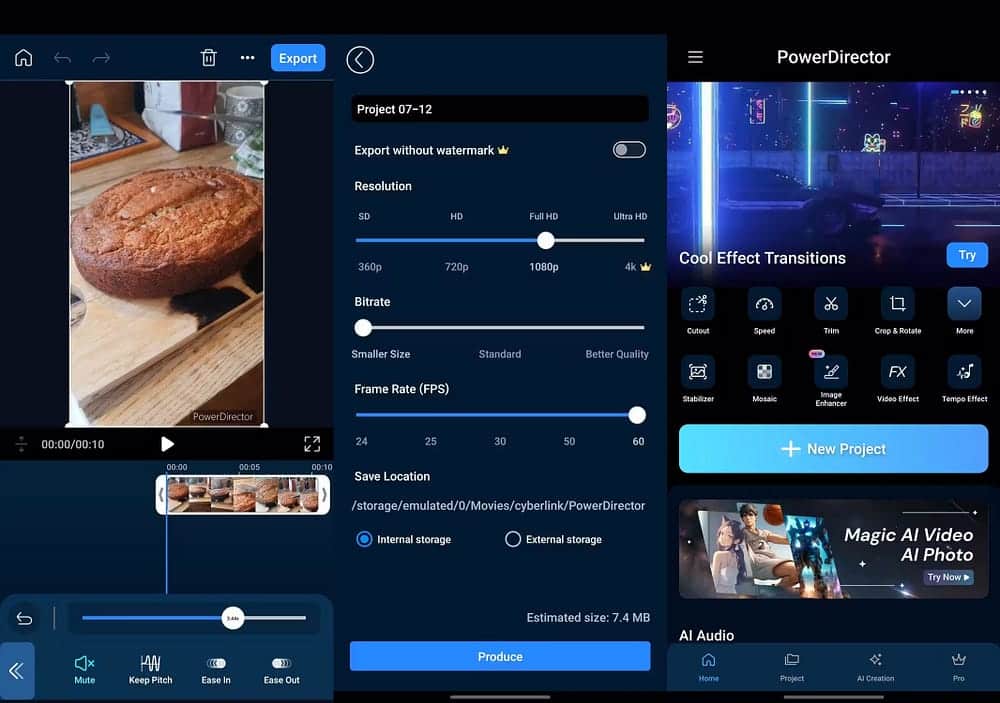Choose the 4k premium resolution
Image resolution: width=1000 pixels, height=703 pixels.
pos(637,267)
